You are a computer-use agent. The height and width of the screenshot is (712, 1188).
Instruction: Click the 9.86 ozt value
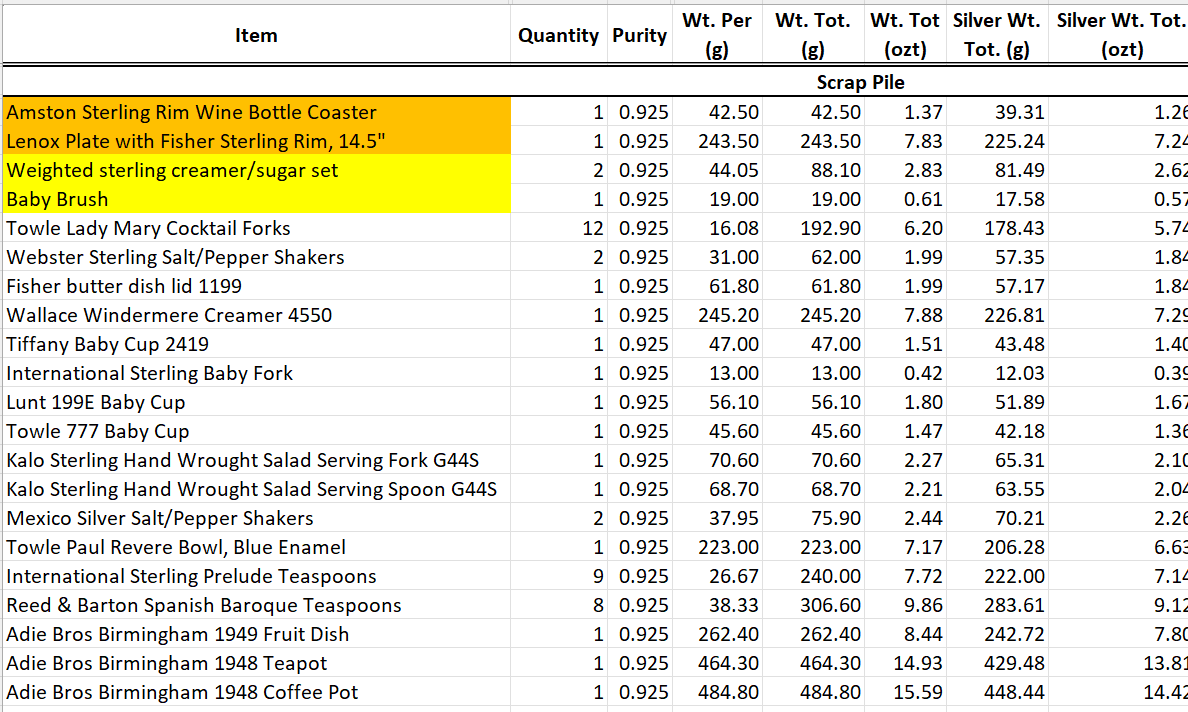(x=923, y=605)
